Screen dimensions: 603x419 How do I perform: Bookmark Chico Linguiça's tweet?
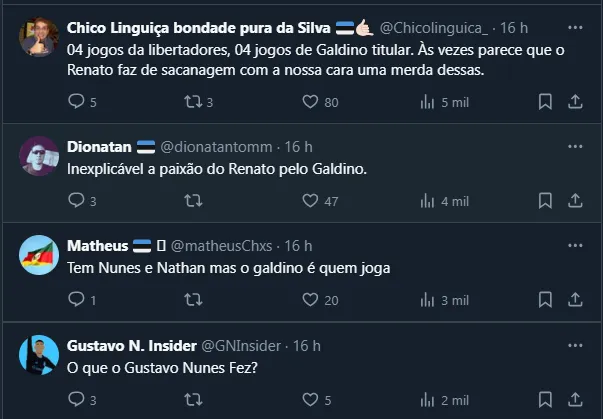pos(545,101)
